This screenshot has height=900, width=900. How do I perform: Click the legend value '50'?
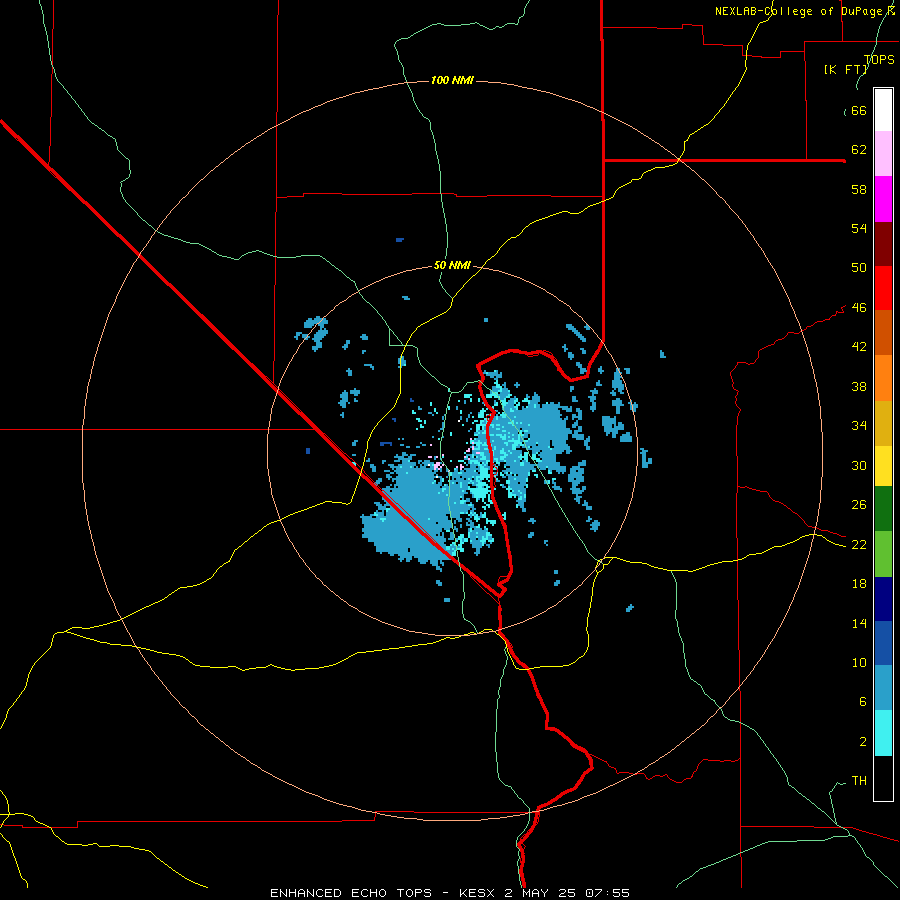click(x=859, y=267)
